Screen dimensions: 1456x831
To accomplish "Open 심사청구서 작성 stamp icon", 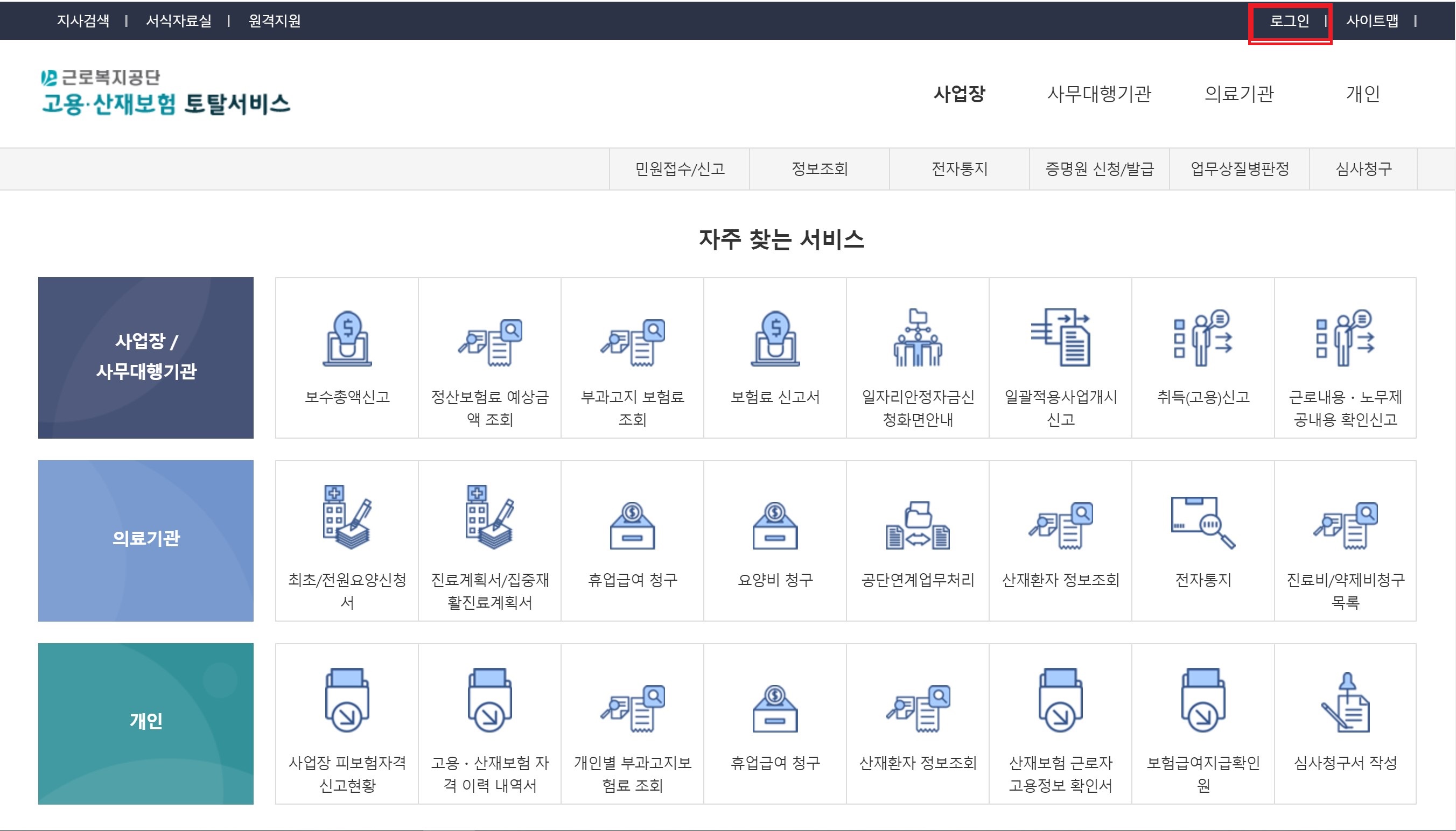I will point(1346,702).
